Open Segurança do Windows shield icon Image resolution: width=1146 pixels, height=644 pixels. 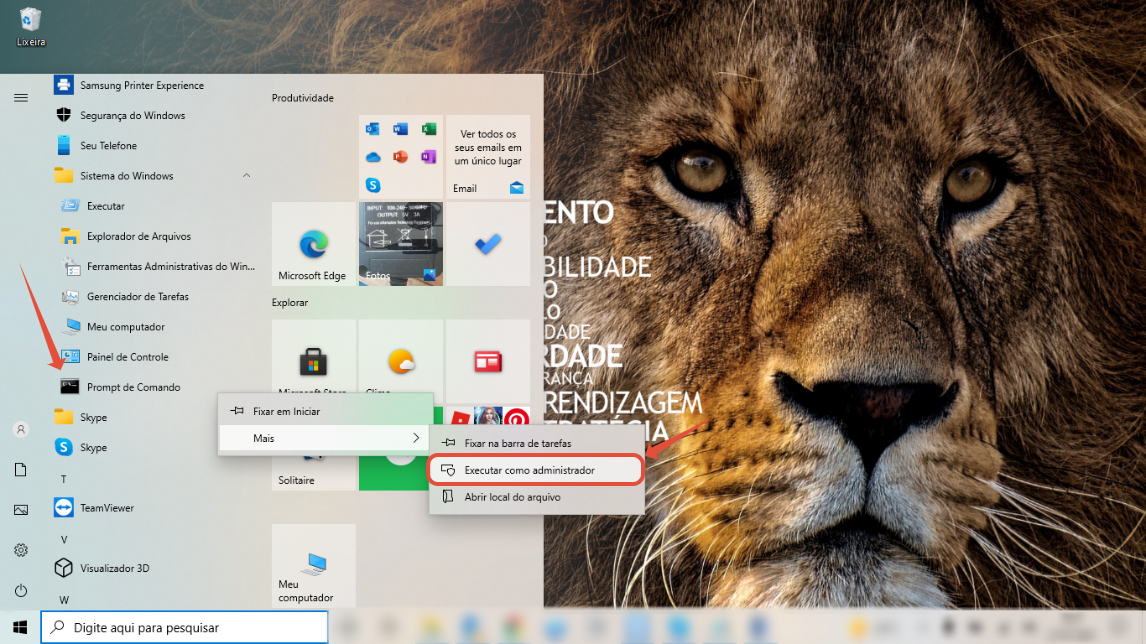click(64, 115)
